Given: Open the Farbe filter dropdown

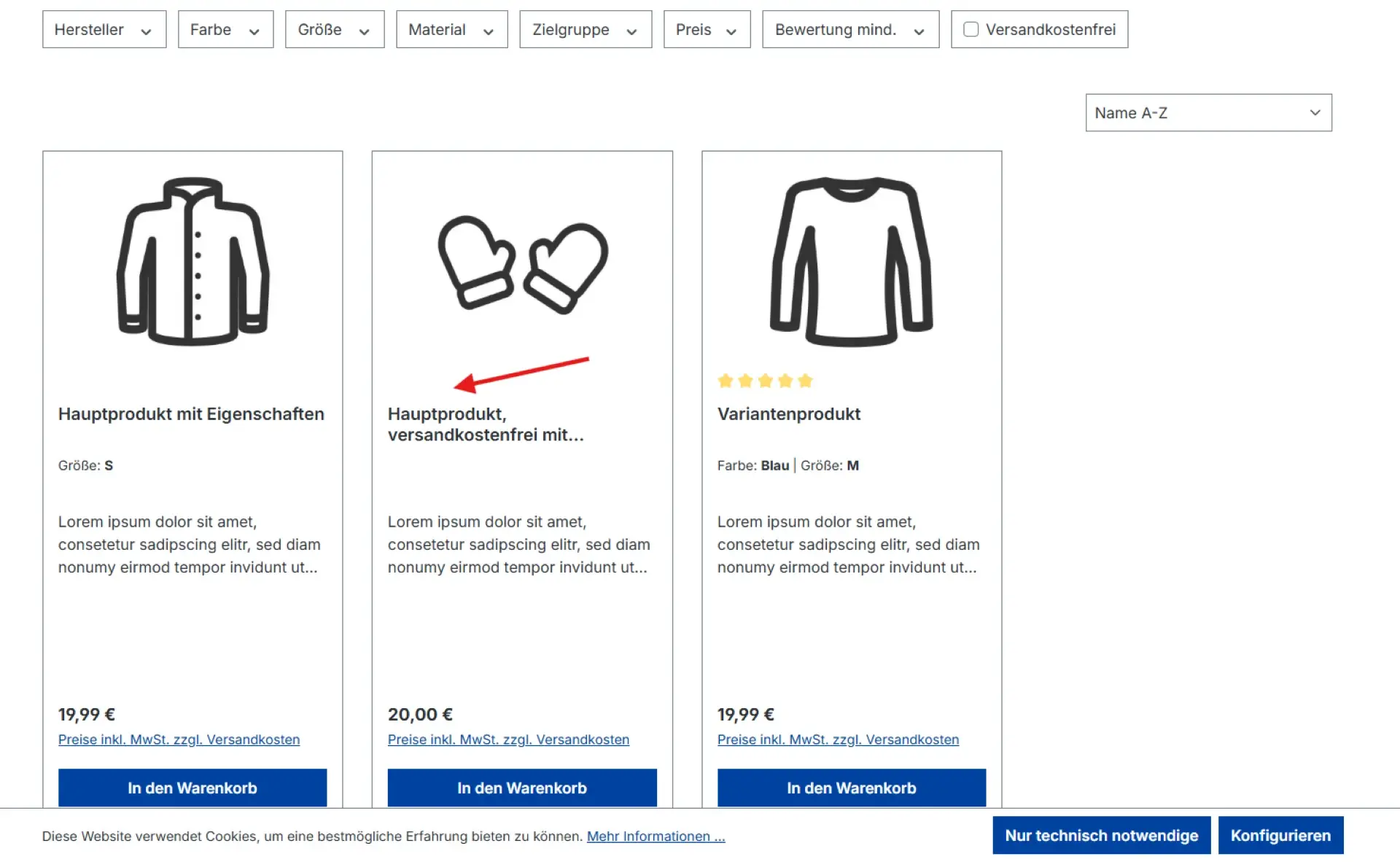Looking at the screenshot, I should point(225,29).
